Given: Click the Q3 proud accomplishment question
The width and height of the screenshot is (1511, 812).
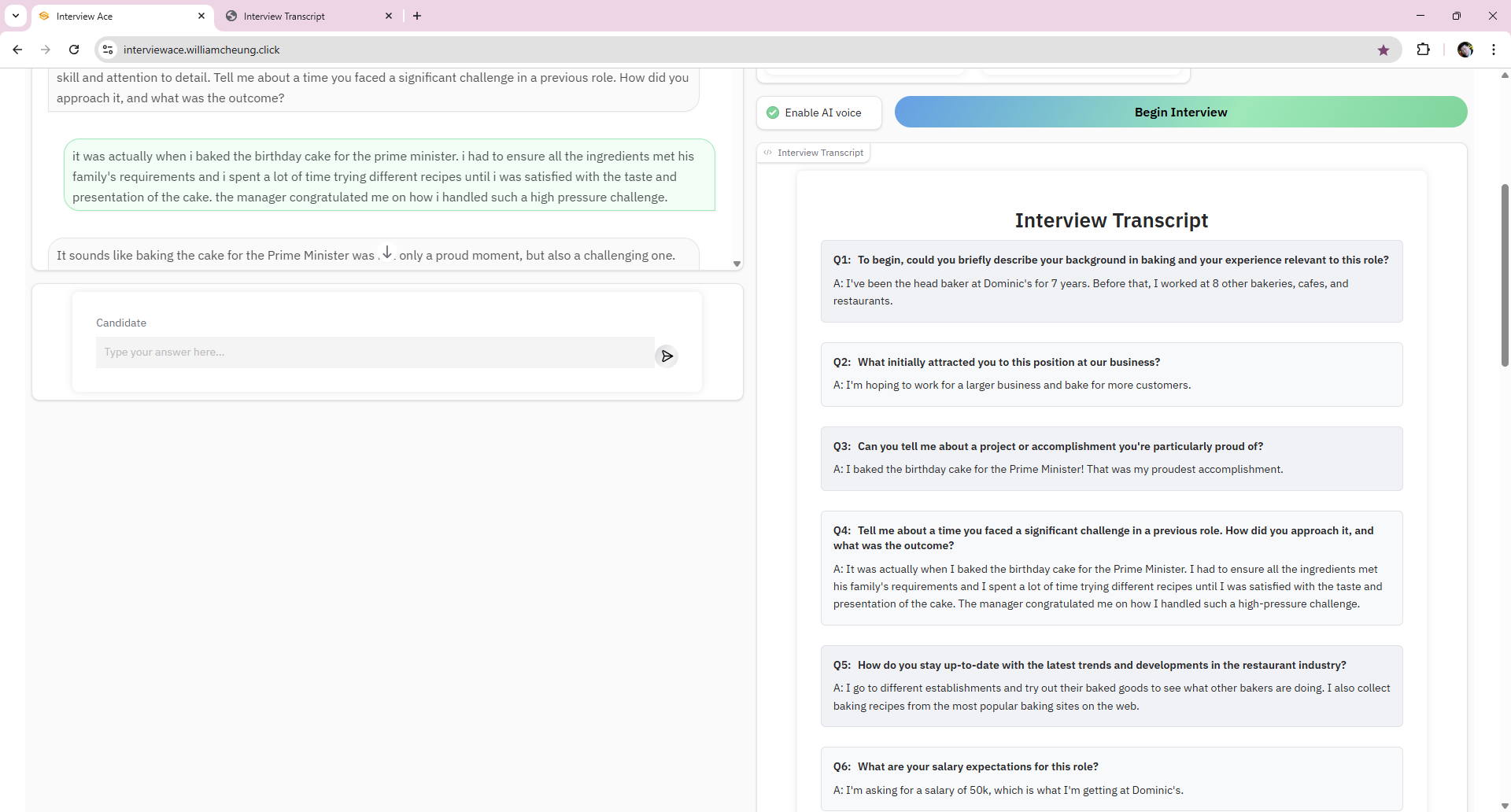Looking at the screenshot, I should [1048, 446].
